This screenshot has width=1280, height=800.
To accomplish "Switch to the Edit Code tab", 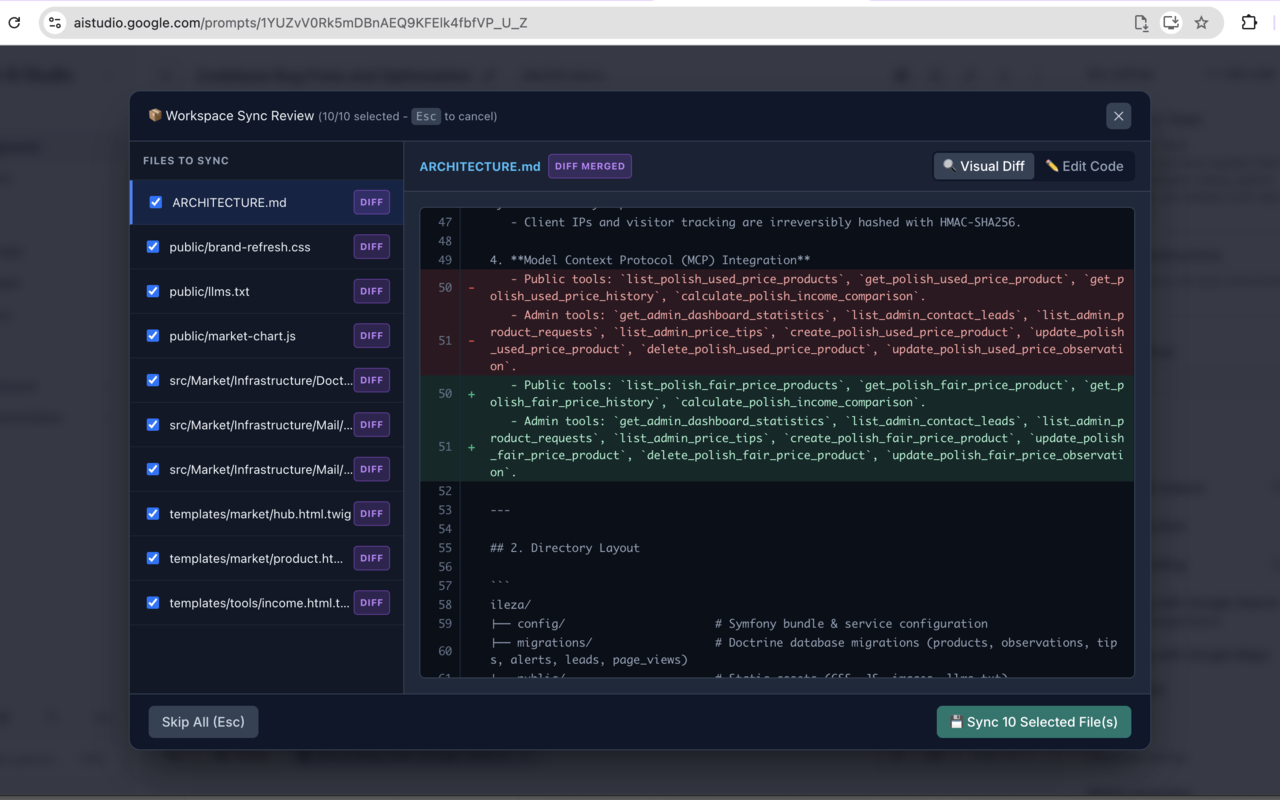I will point(1085,166).
